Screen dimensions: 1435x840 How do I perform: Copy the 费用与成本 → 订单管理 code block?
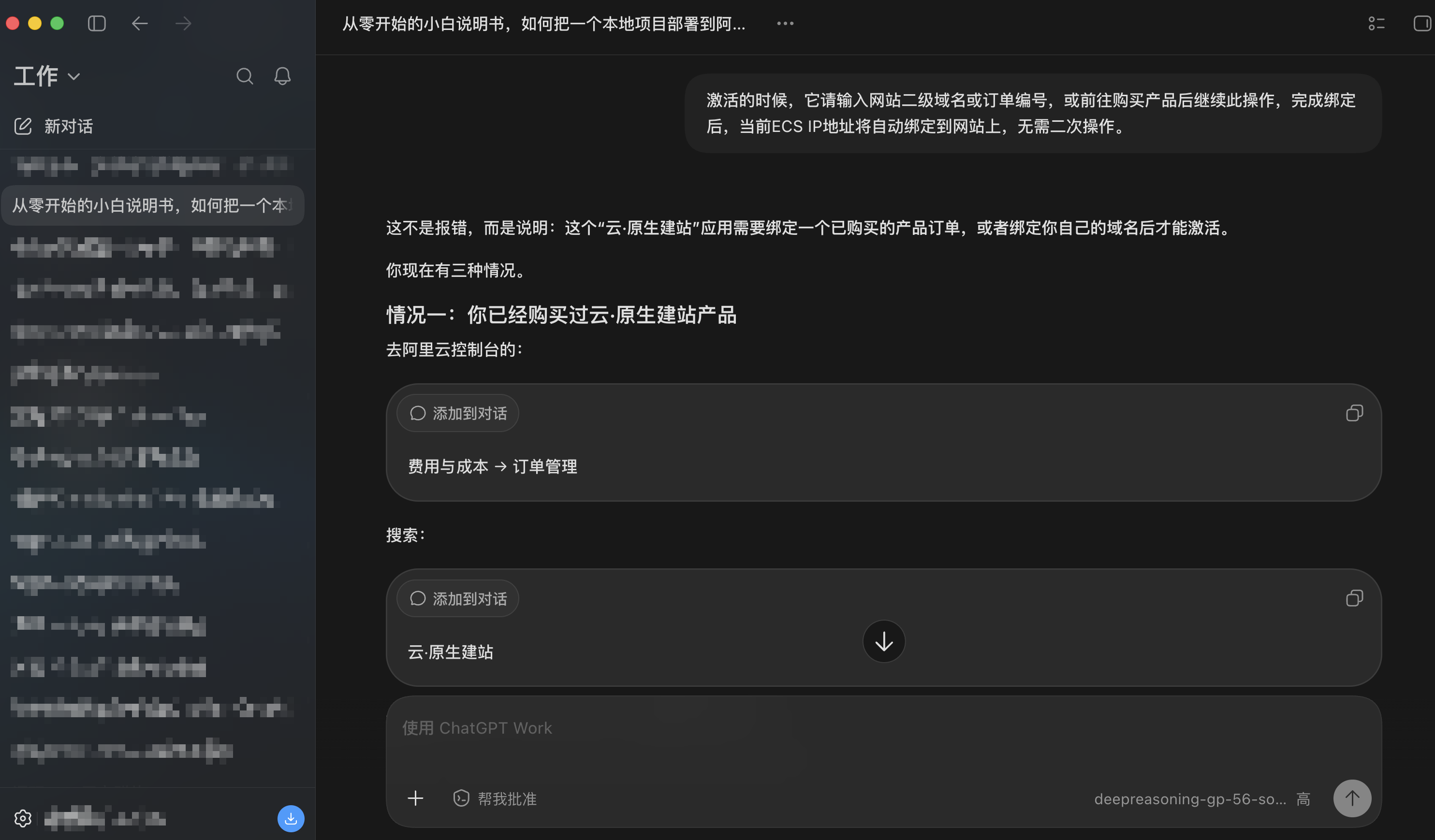(1354, 413)
